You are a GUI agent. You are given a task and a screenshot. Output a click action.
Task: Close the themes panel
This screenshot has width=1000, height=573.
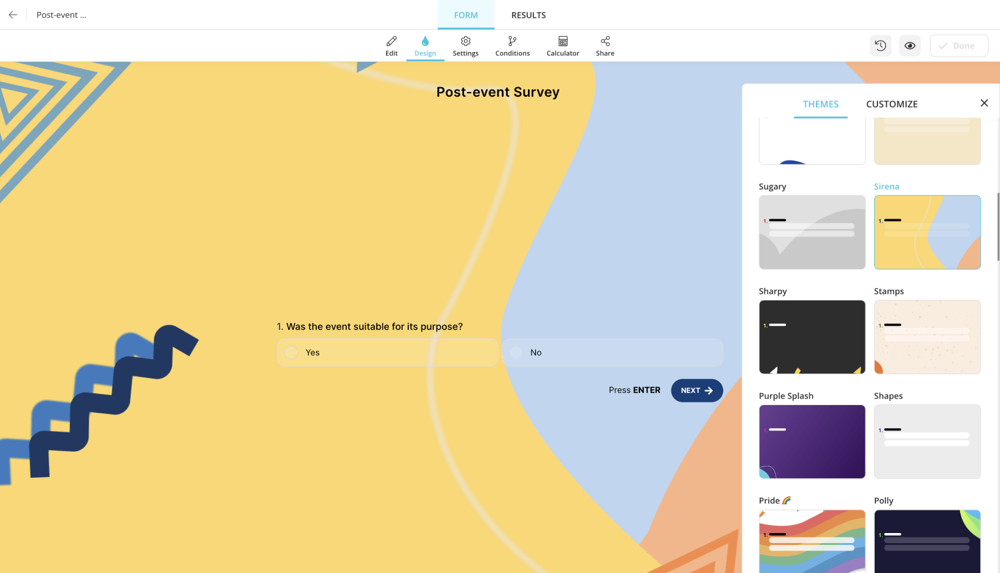[984, 103]
